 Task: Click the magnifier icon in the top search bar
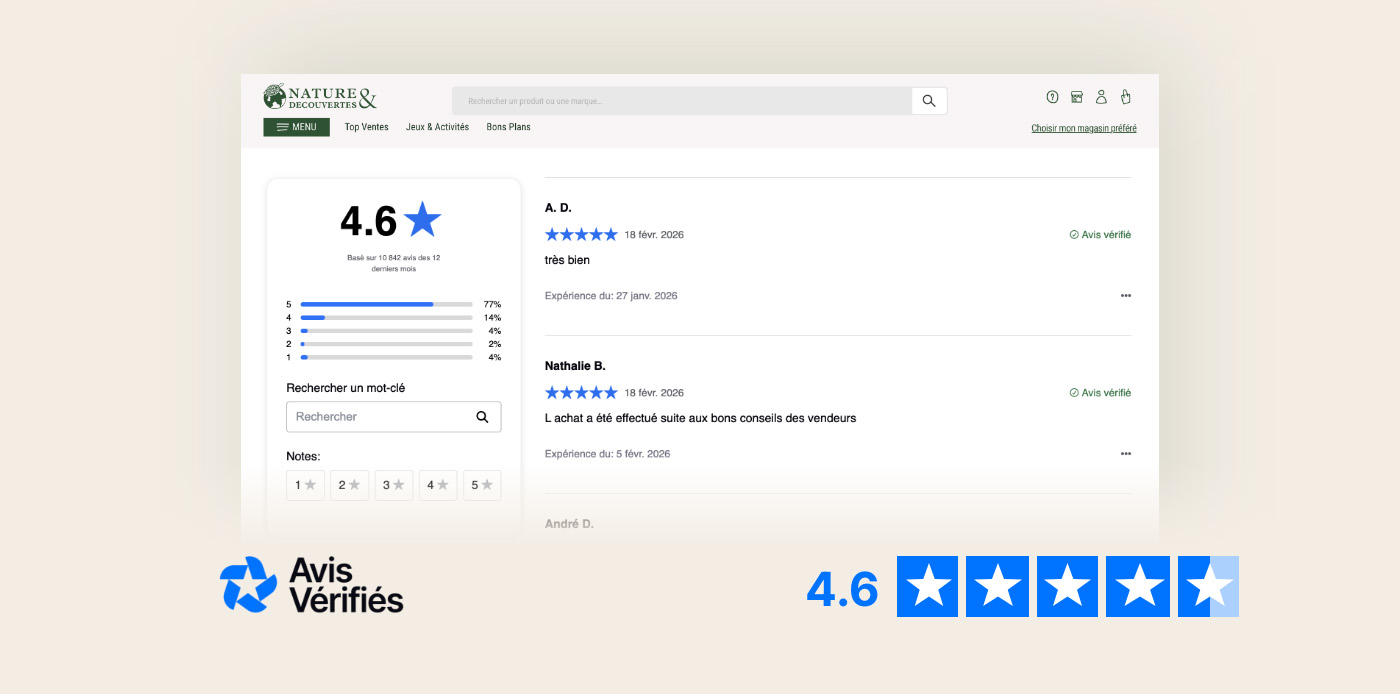[929, 101]
